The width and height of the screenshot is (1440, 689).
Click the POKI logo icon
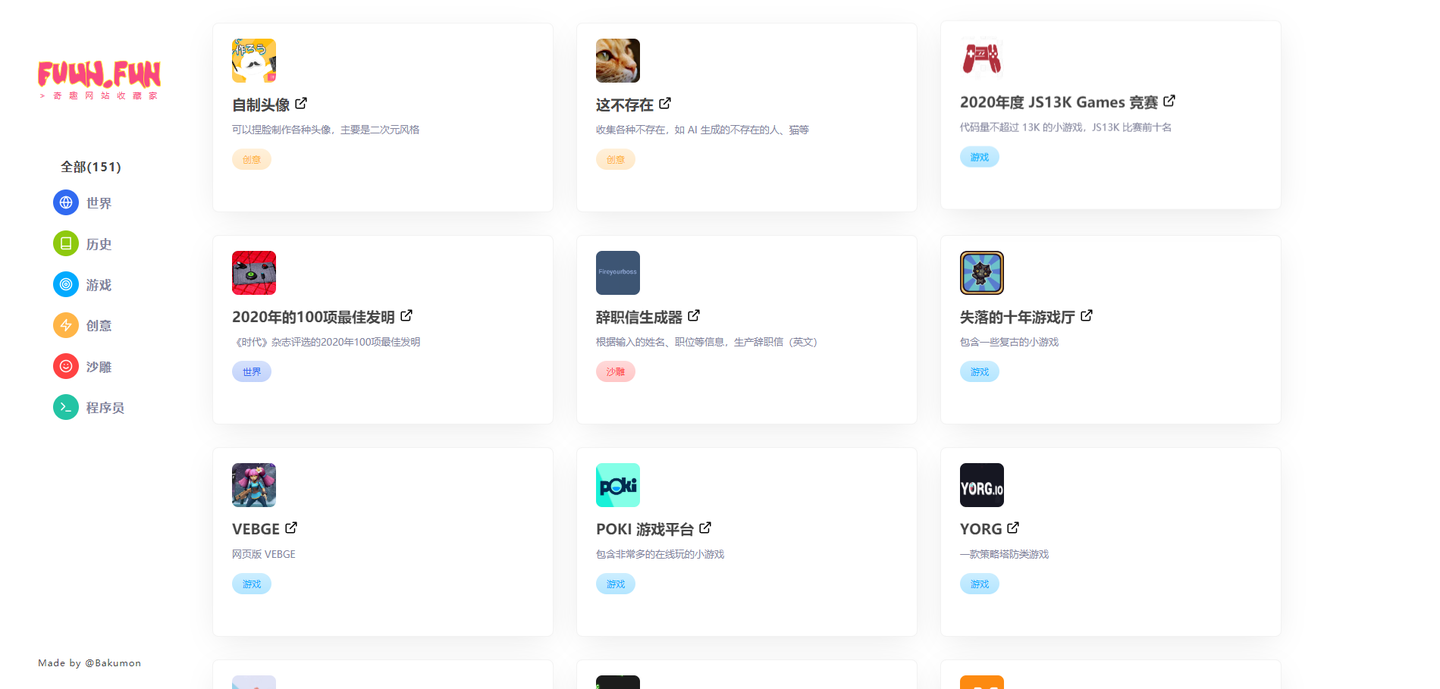[x=618, y=485]
